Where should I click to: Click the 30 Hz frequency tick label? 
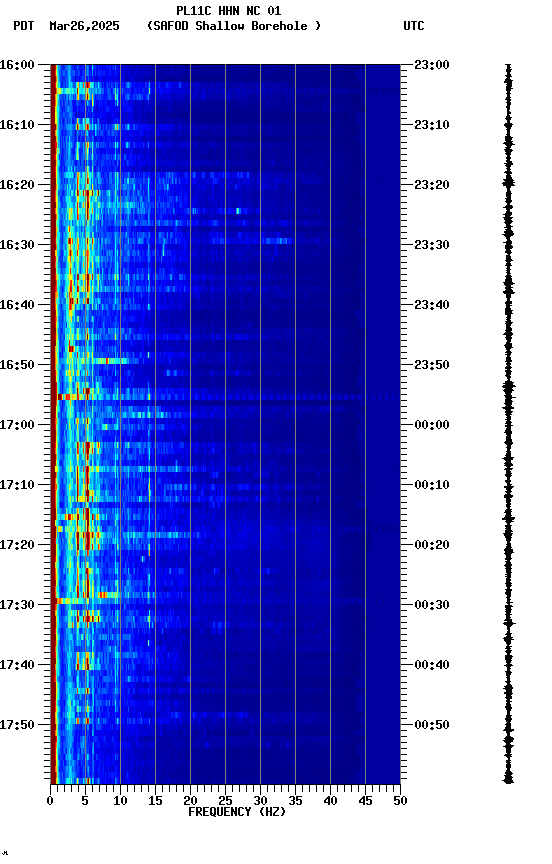pyautogui.click(x=260, y=801)
